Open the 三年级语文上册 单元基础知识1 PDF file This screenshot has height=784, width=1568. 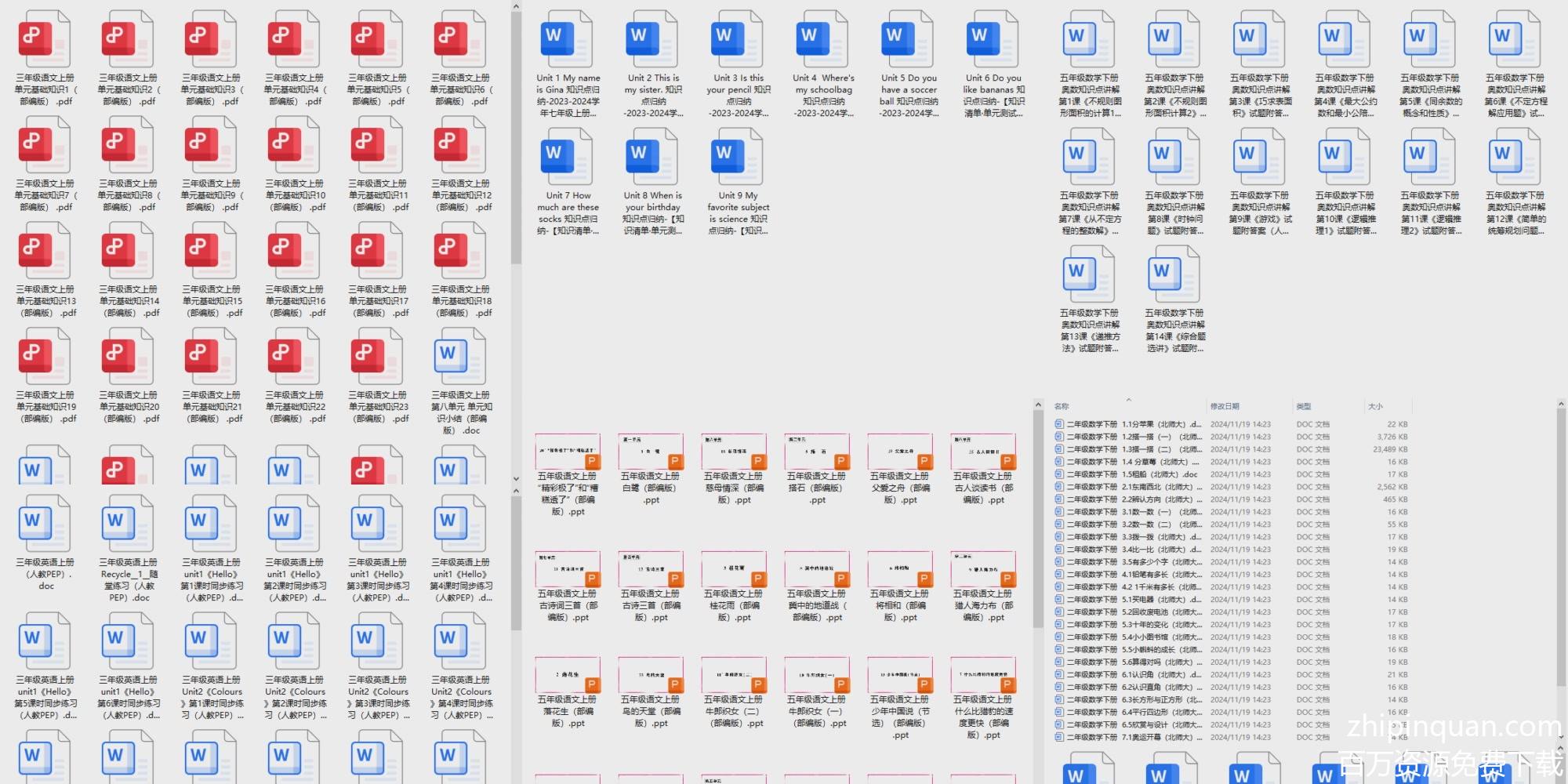[44, 41]
